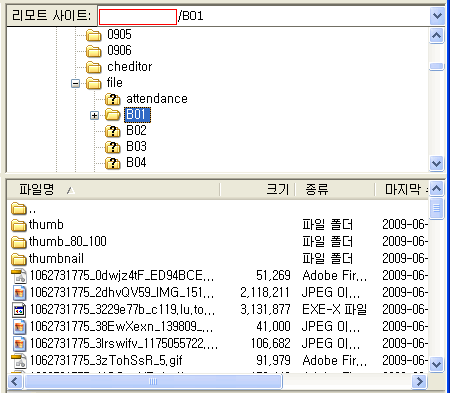Select 1062731775_2dhvQV59_IMG JPEG file icon
This screenshot has width=450, height=393.
19,293
